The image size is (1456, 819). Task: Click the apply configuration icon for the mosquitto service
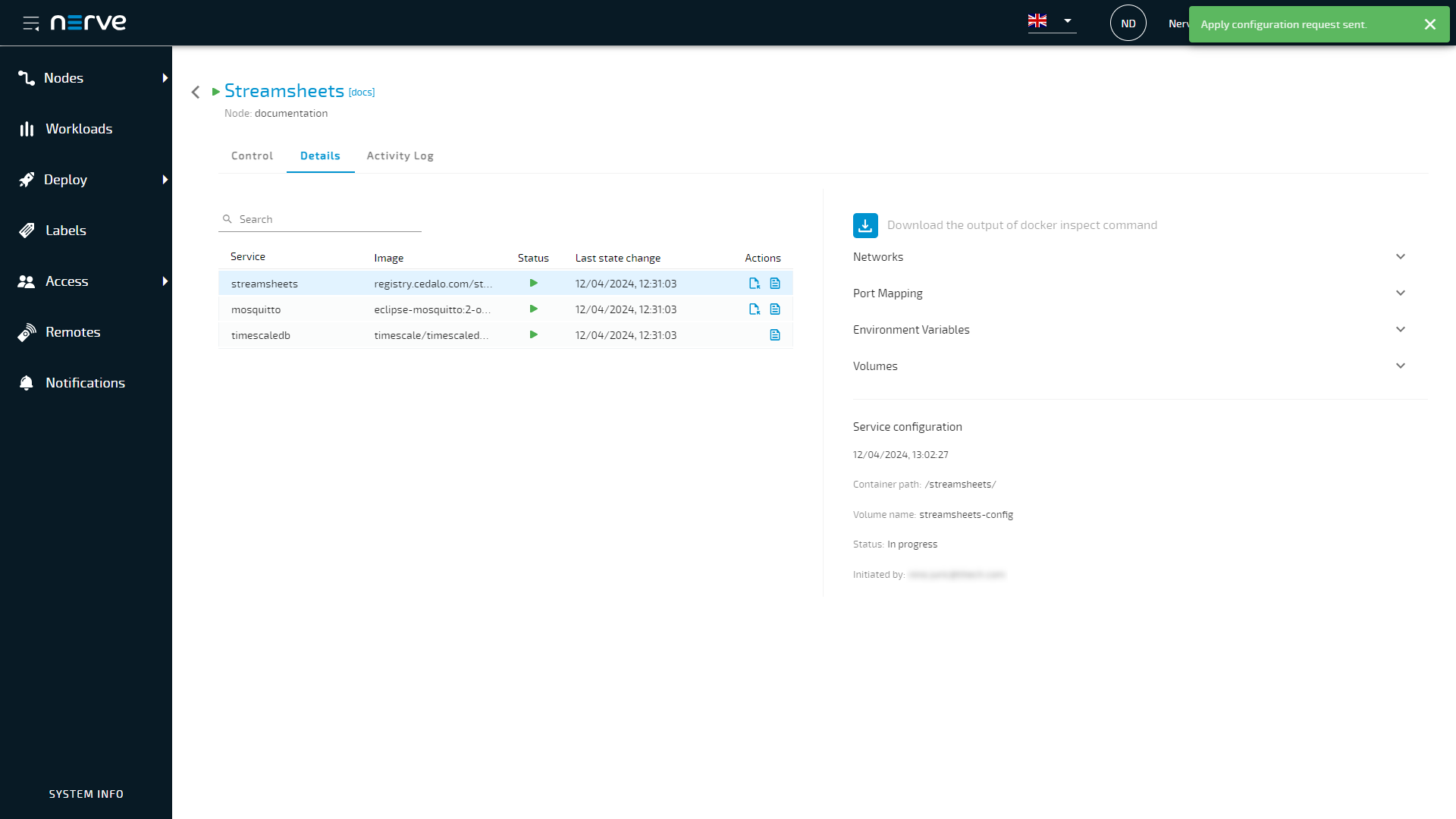coord(754,309)
